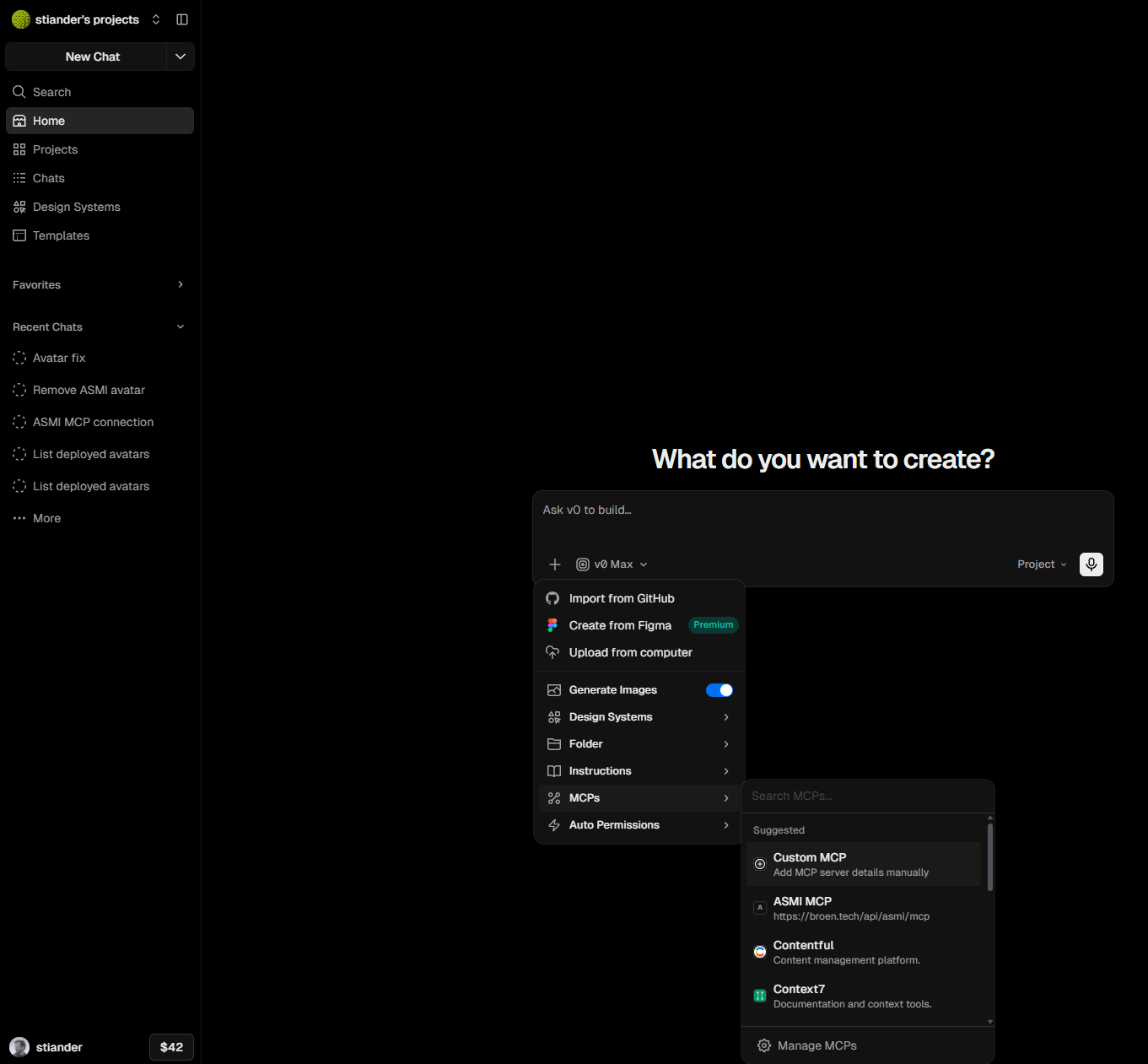The width and height of the screenshot is (1148, 1064).
Task: Click the microphone voice input button
Action: (1091, 564)
